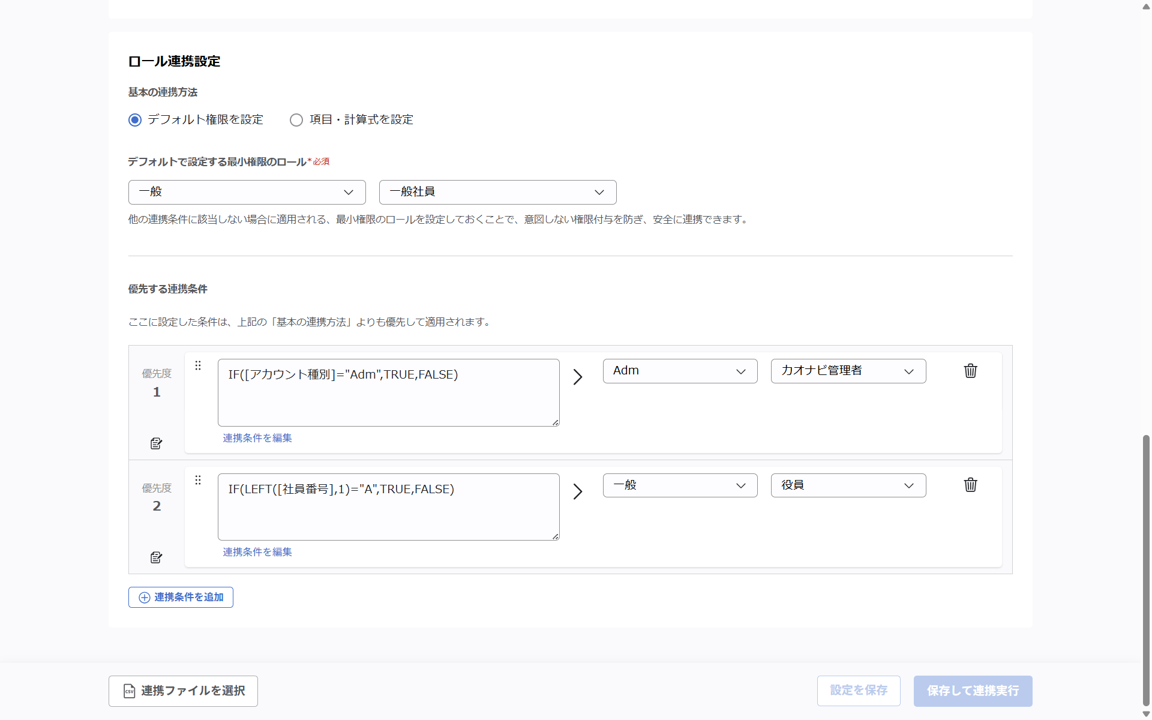Delete the priority 2 condition via trash icon

(971, 485)
